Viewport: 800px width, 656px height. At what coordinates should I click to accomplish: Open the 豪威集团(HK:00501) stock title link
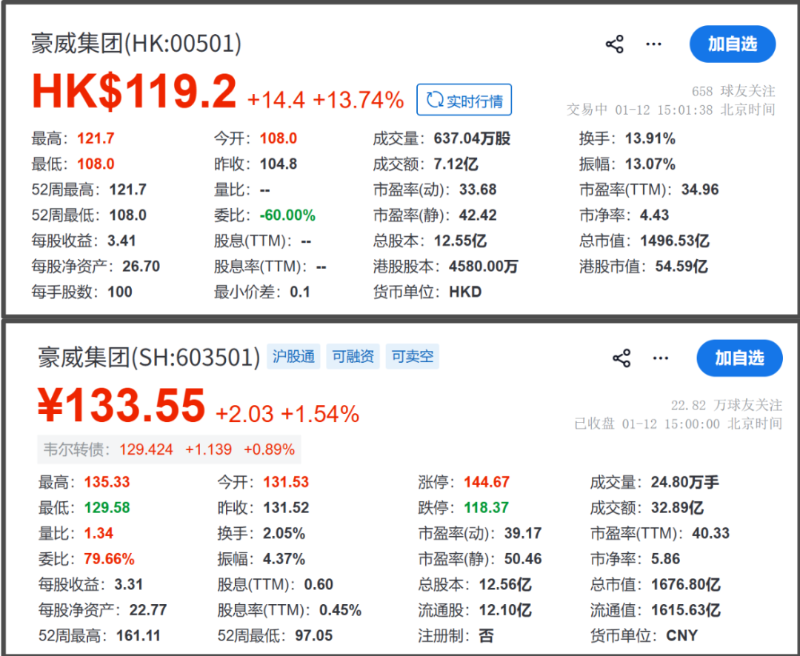(135, 44)
